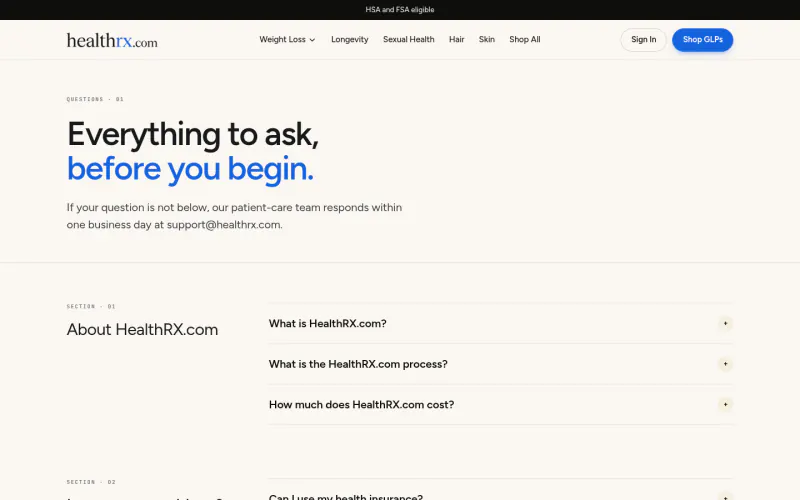
Task: Expand 'How much does HealthRX.com cost?' question
Action: pyautogui.click(x=501, y=405)
